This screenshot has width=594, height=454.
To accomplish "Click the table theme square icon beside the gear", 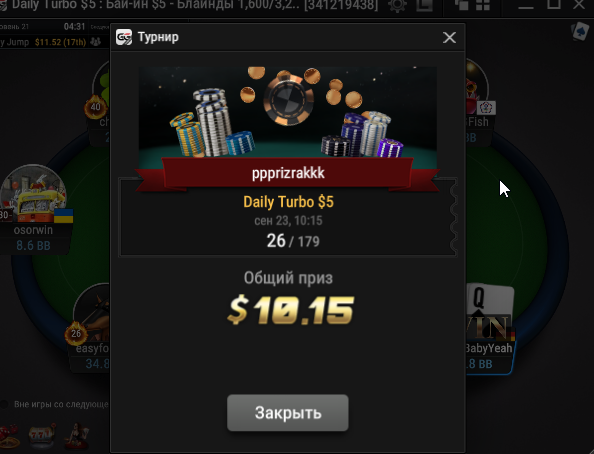I will click(x=424, y=5).
